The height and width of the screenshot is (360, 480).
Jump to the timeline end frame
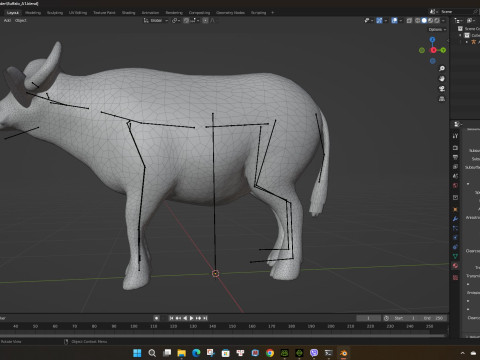(205, 318)
